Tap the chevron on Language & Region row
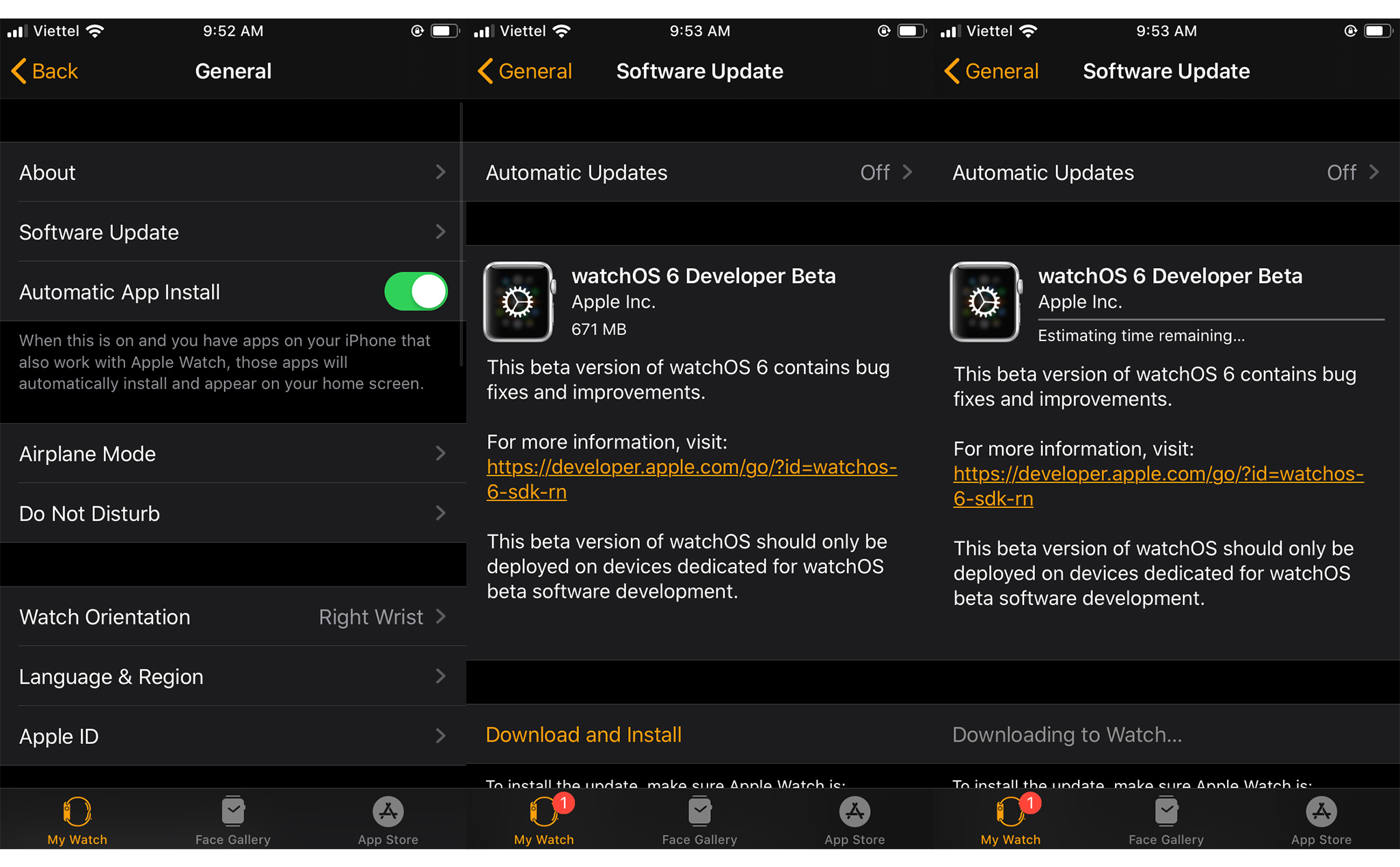1400x867 pixels. (x=441, y=676)
